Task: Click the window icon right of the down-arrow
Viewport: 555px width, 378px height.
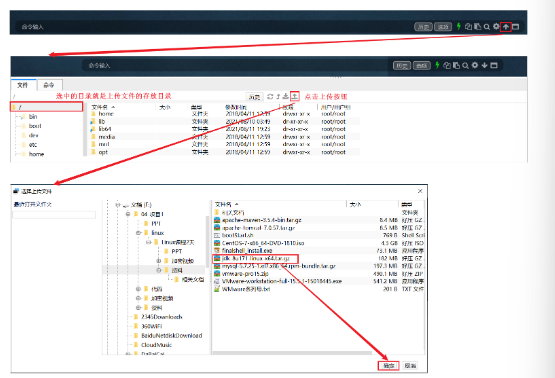Action: (494, 65)
